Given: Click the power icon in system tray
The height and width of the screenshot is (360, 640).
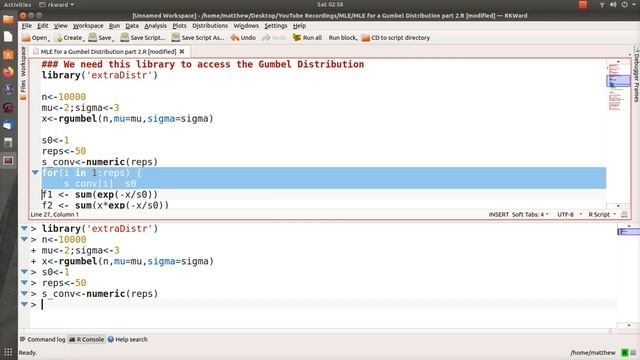Looking at the screenshot, I should pos(624,4).
